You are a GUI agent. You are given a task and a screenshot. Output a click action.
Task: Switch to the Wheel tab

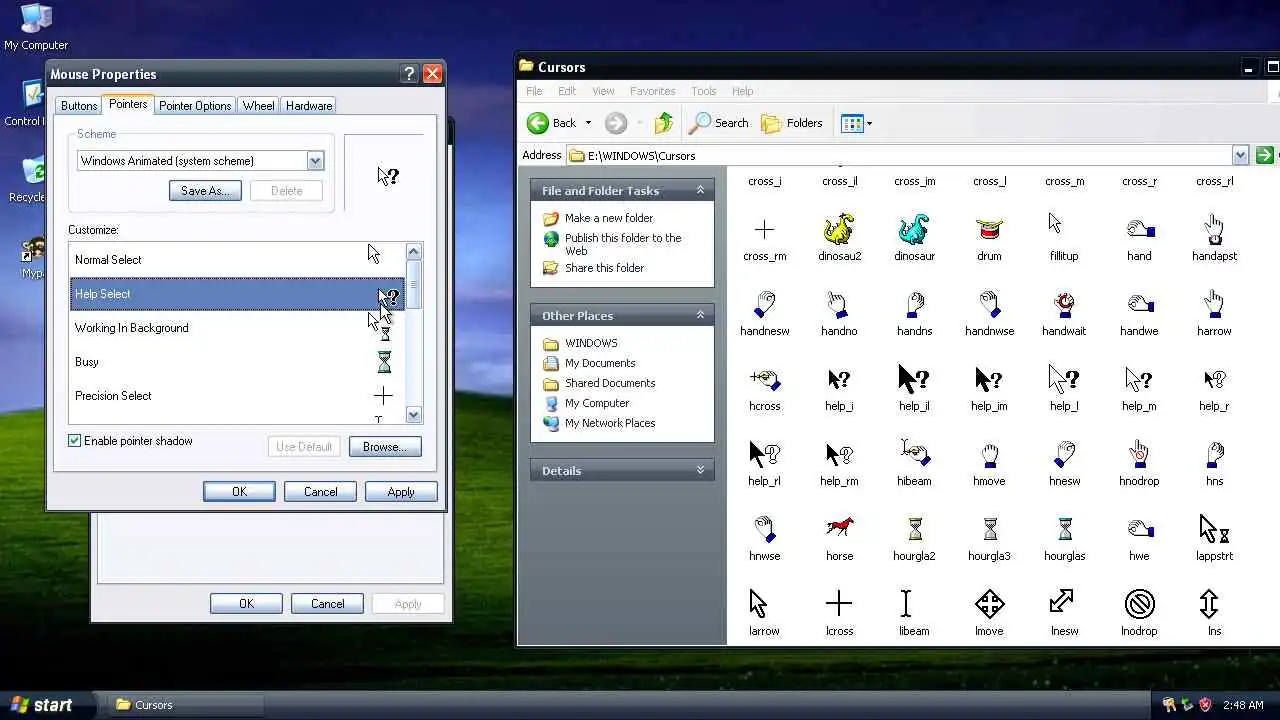pyautogui.click(x=258, y=106)
